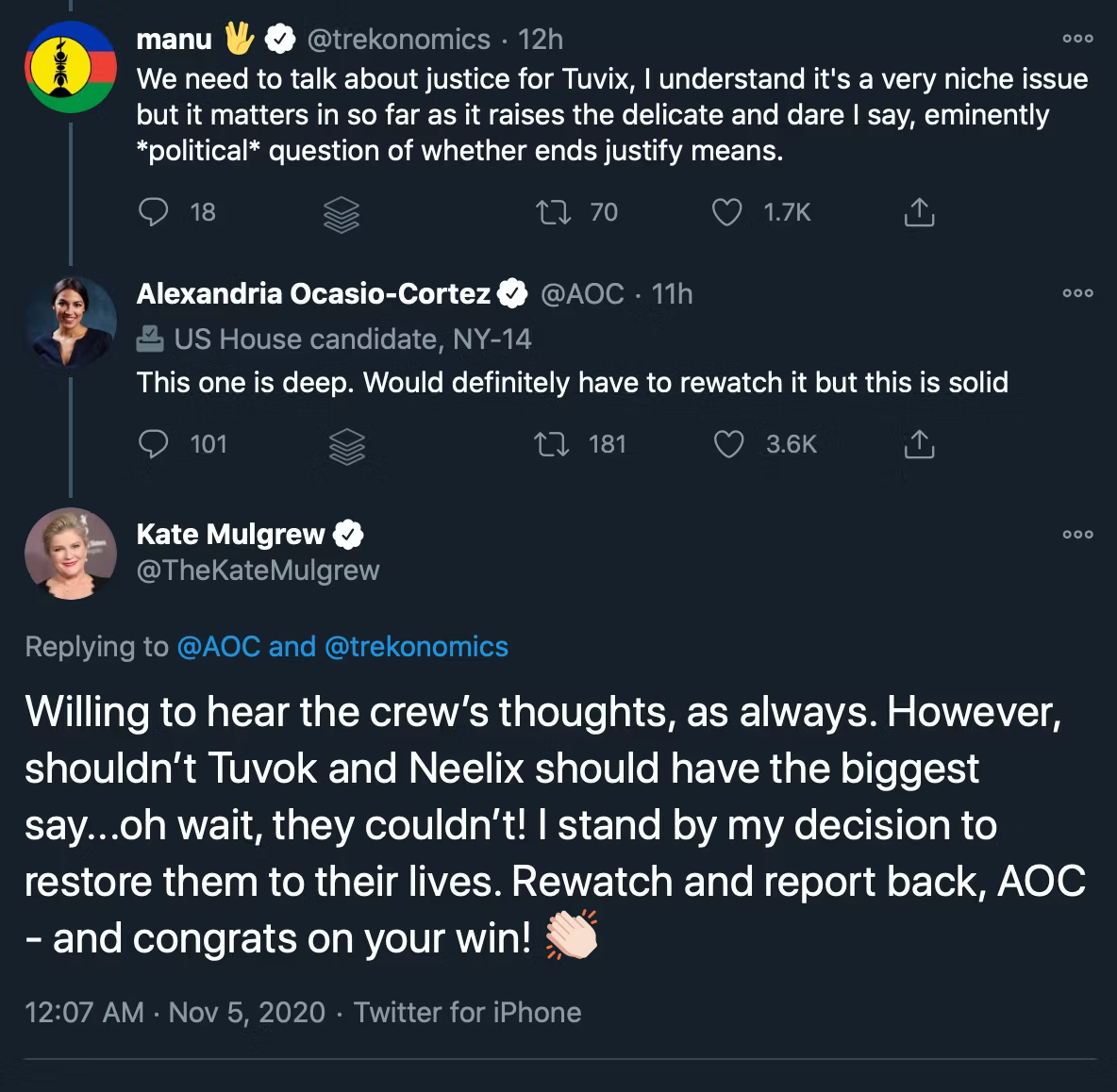The width and height of the screenshot is (1117, 1092).
Task: Share manu's tweet via share icon
Action: tap(919, 213)
